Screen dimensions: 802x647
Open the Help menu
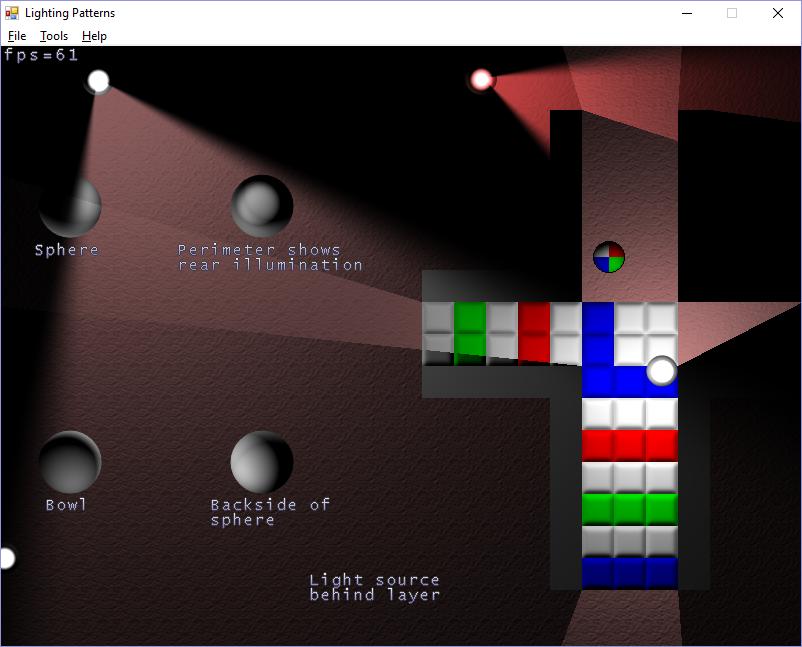coord(94,36)
